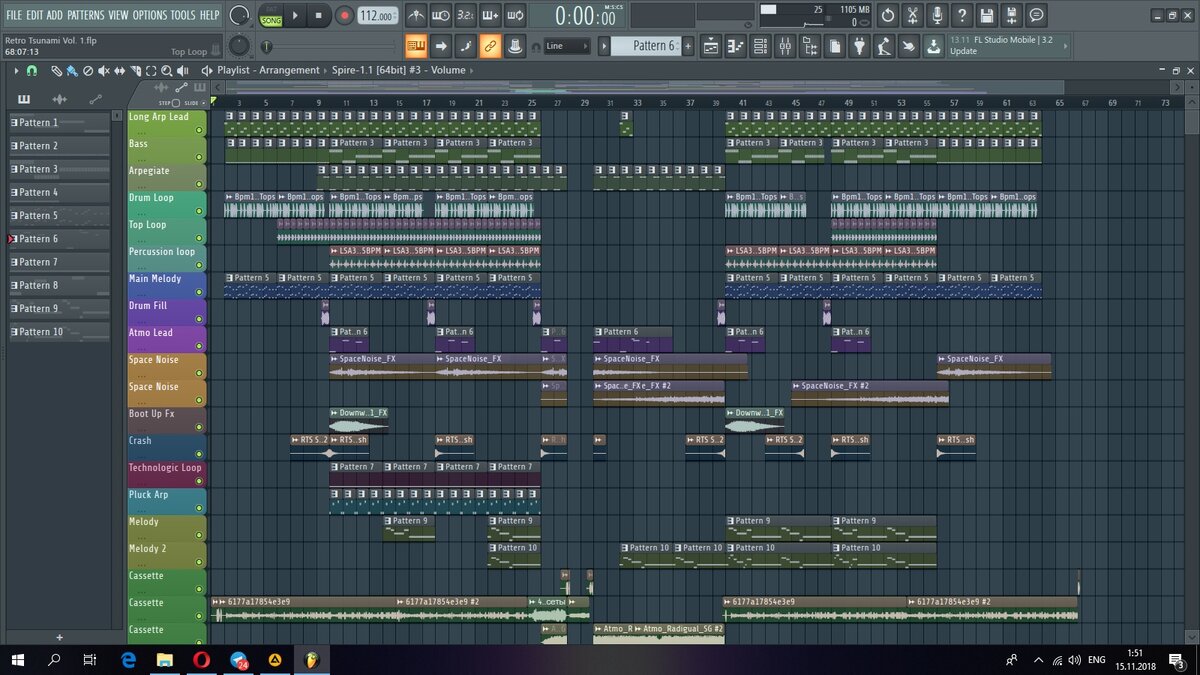Open the PATTERNS menu

(85, 15)
